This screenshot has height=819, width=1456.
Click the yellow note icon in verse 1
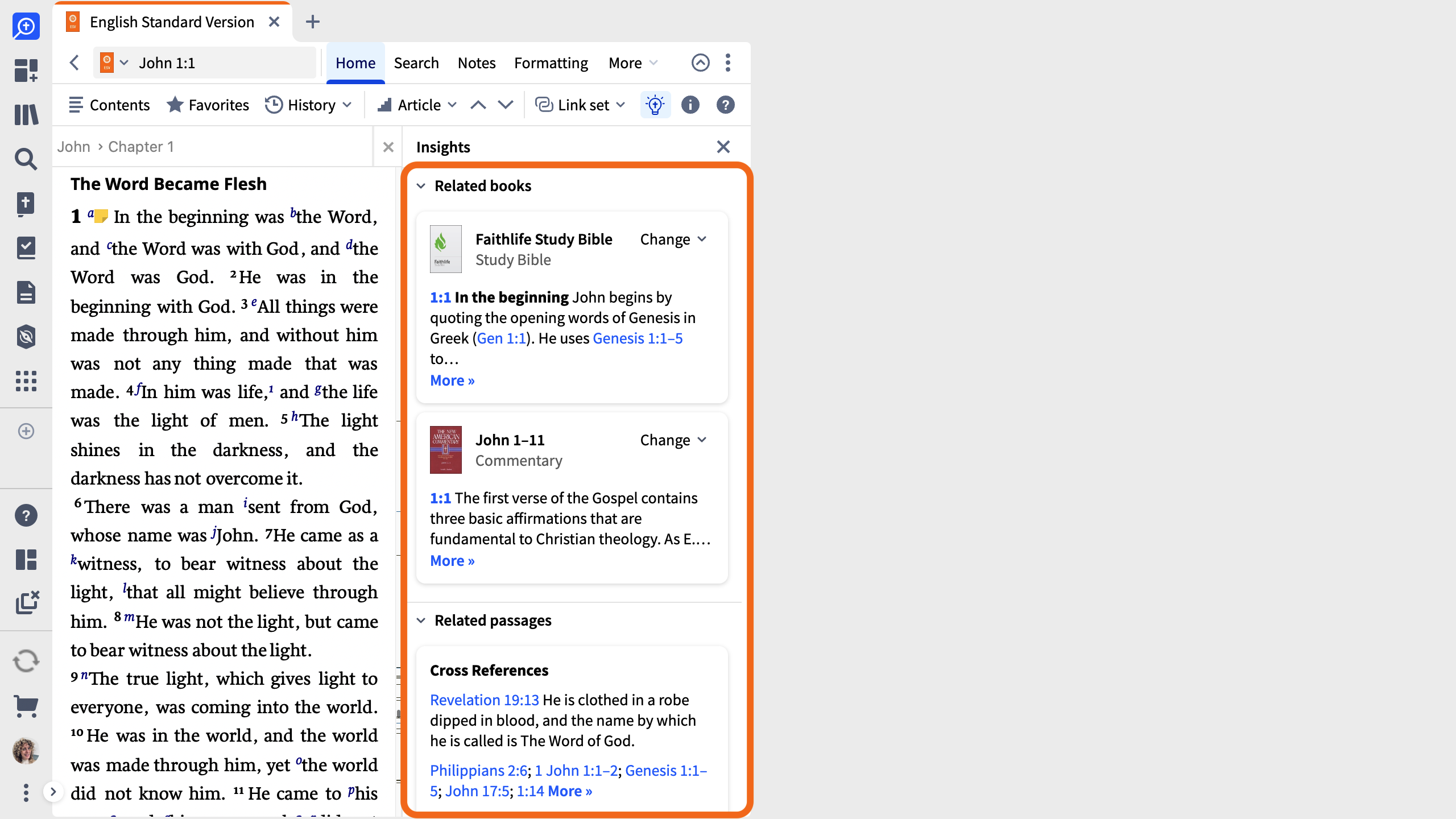(x=101, y=216)
